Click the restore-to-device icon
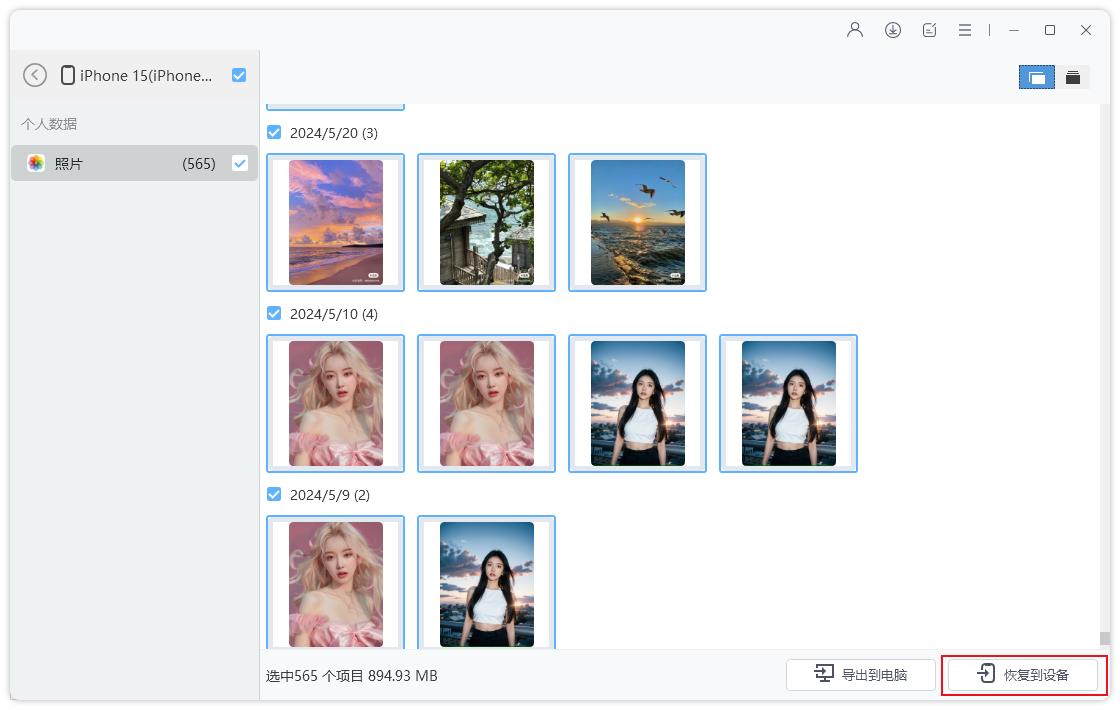Image resolution: width=1120 pixels, height=710 pixels. (985, 674)
